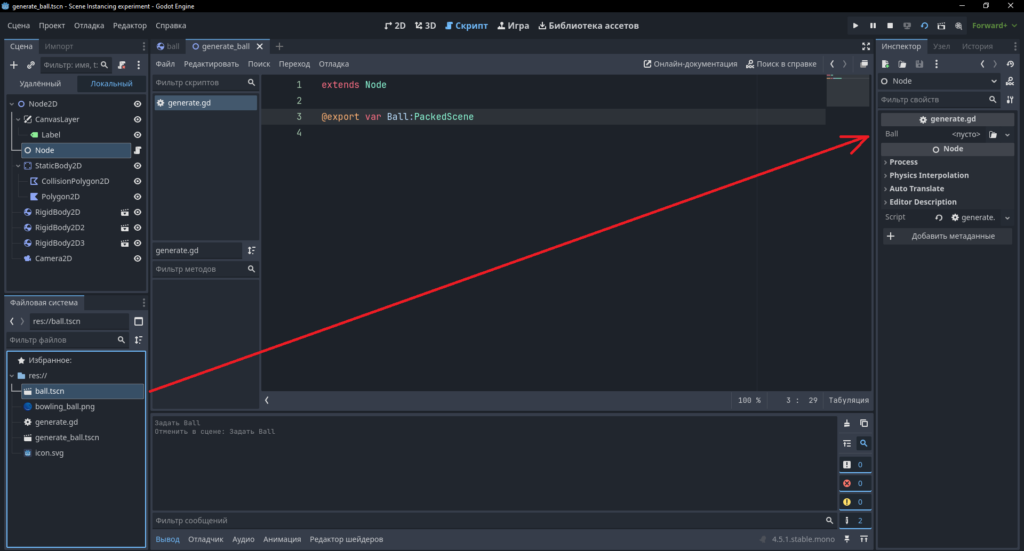The width and height of the screenshot is (1024, 551).
Task: Open Библиотека ассетов
Action: tap(588, 25)
